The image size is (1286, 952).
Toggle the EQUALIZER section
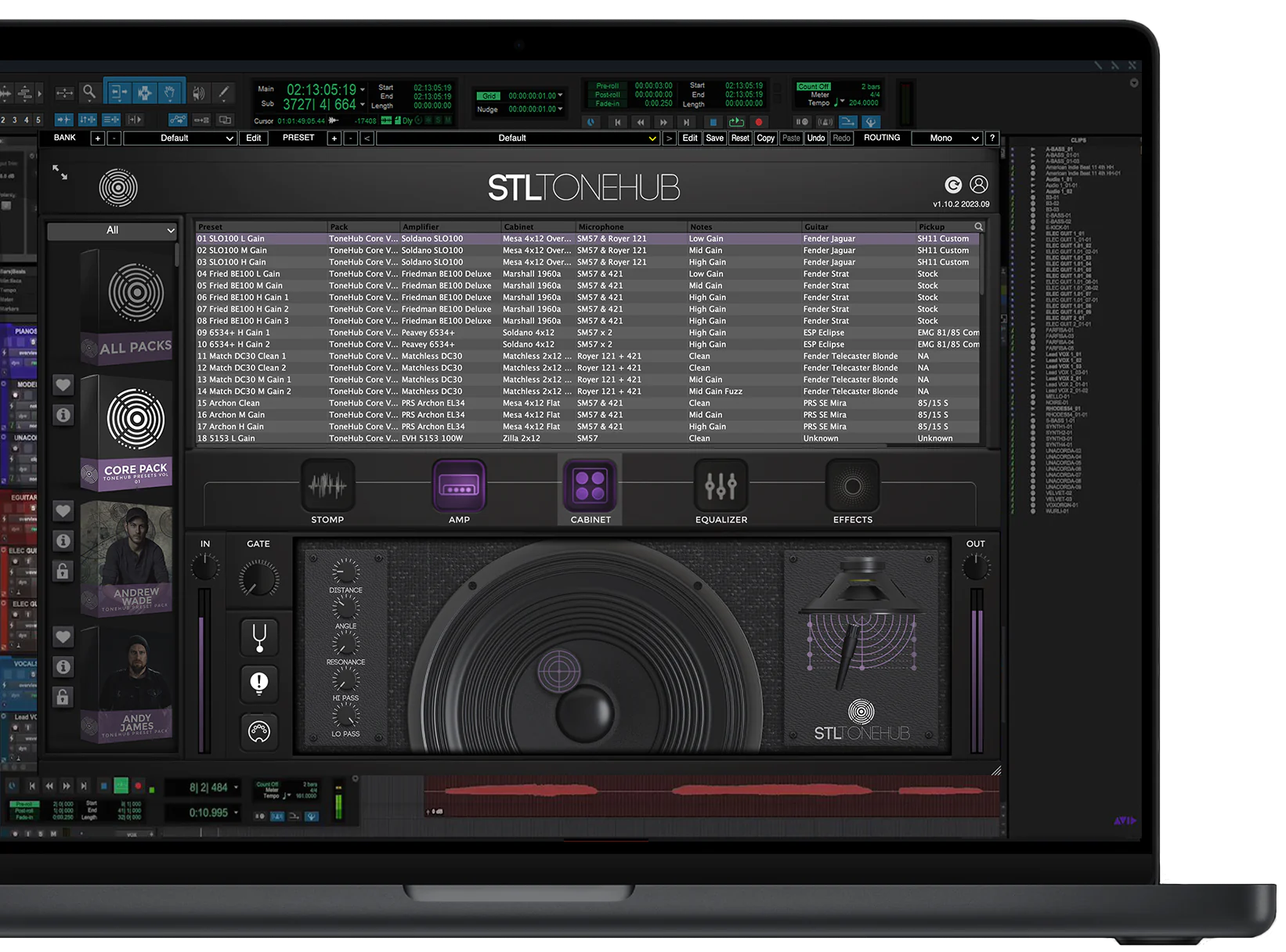click(x=721, y=492)
